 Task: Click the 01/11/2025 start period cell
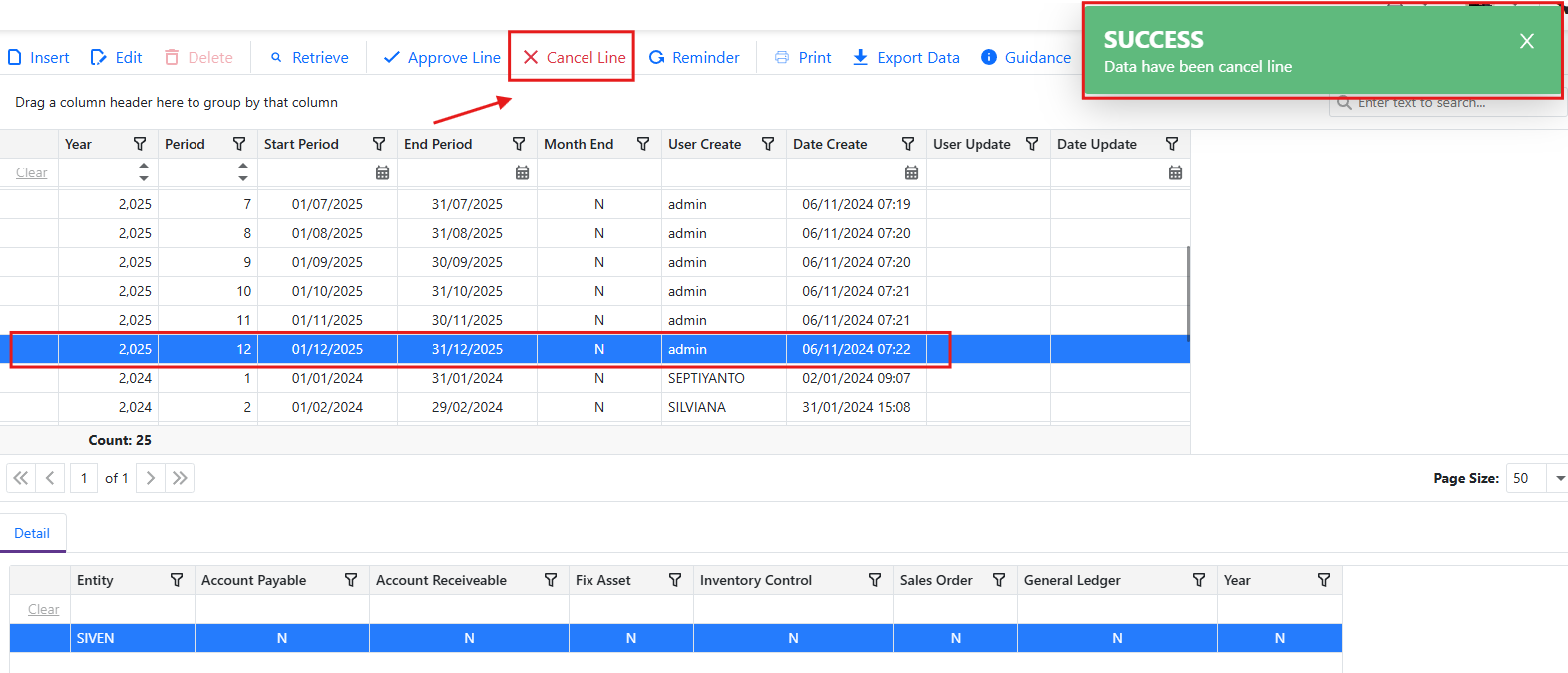pyautogui.click(x=327, y=320)
